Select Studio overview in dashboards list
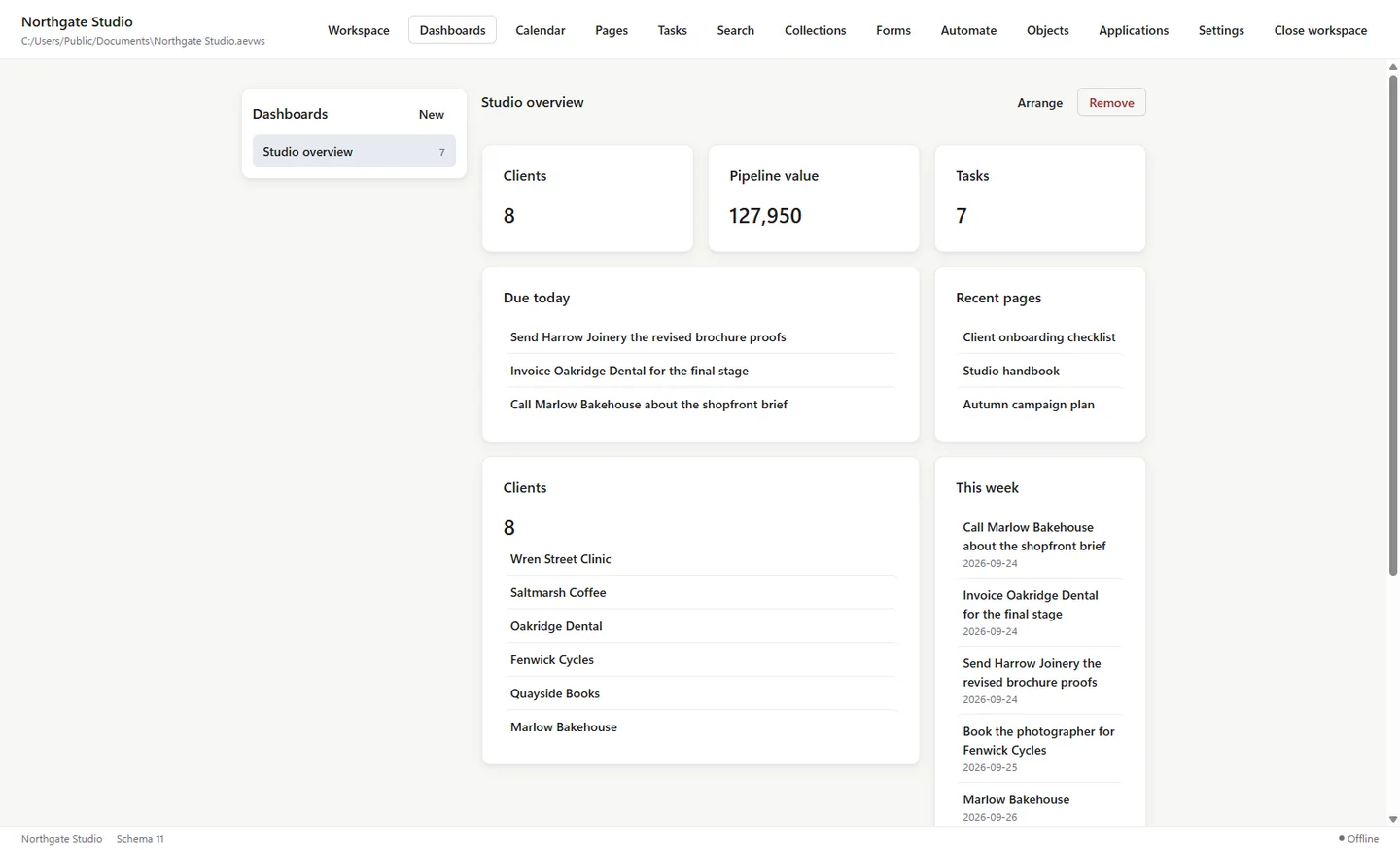Viewport: 1400px width, 850px height. (x=354, y=151)
